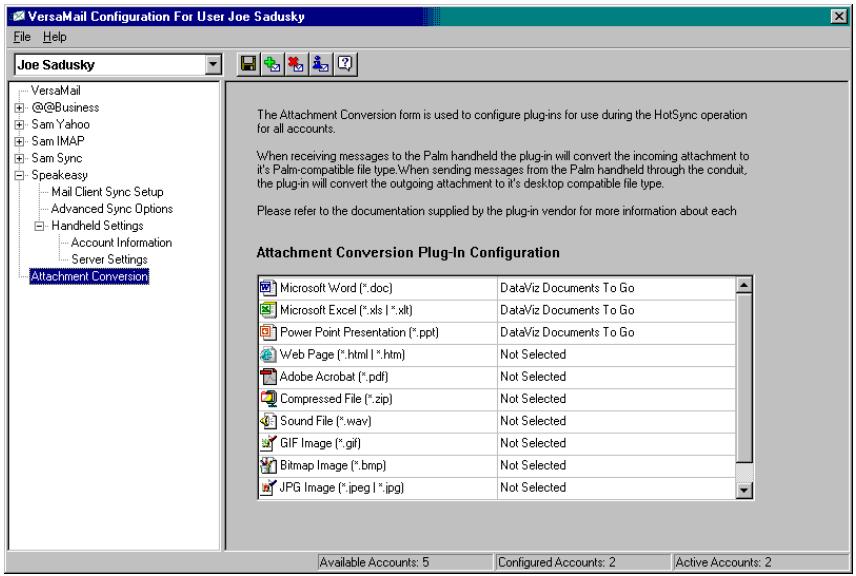Click the Sound File speaker icon
The image size is (856, 576).
[x=268, y=421]
